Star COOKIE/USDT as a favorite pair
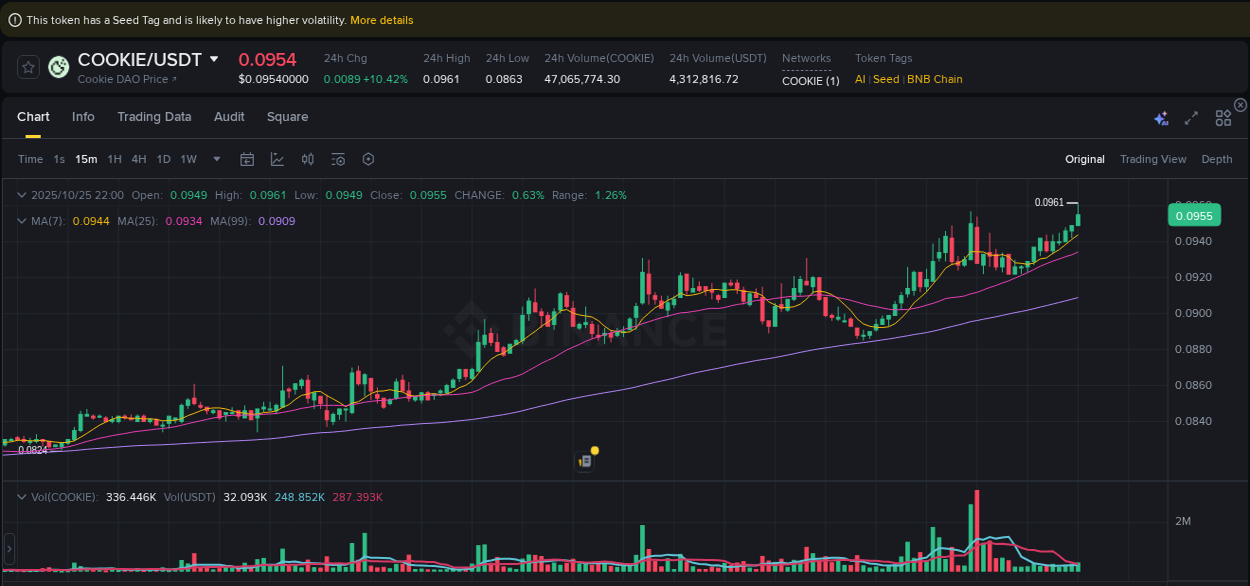Screen dimensions: 1250x586 coord(27,67)
